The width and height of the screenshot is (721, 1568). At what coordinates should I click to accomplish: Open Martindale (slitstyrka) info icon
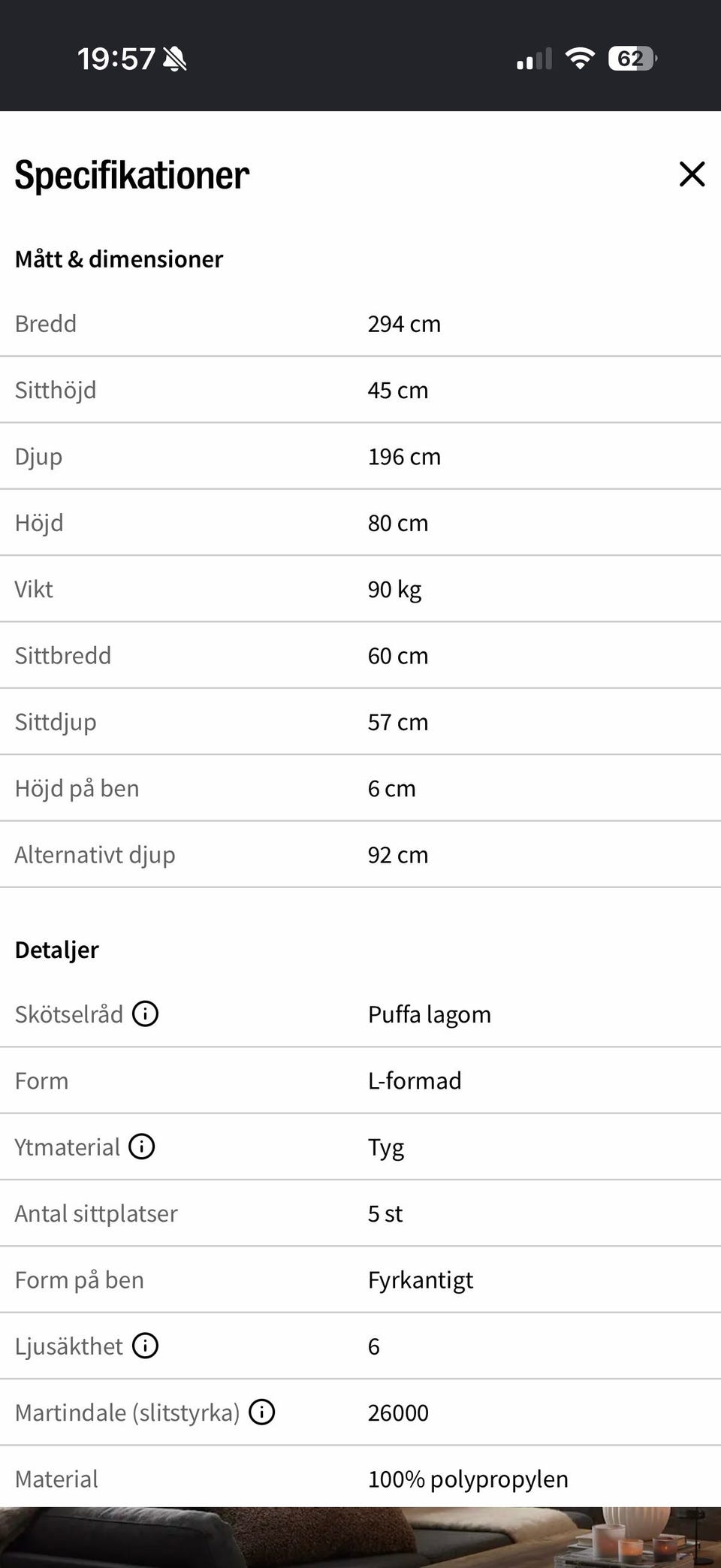[261, 1412]
